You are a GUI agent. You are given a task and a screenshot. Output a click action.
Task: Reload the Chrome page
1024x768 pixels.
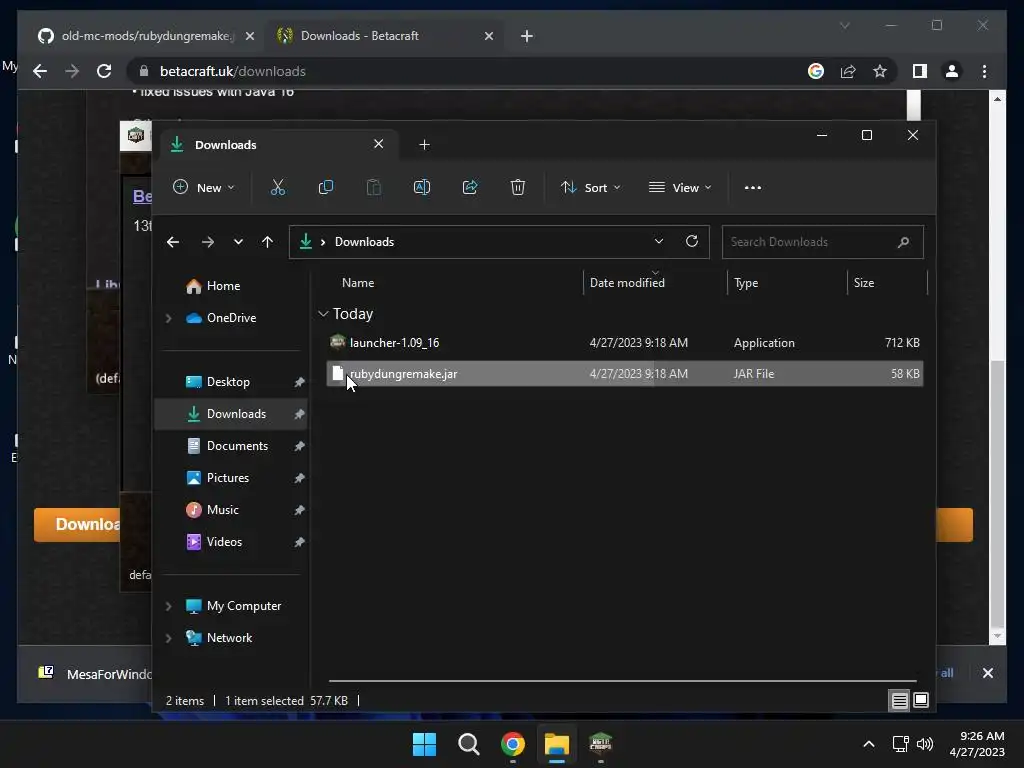point(104,71)
